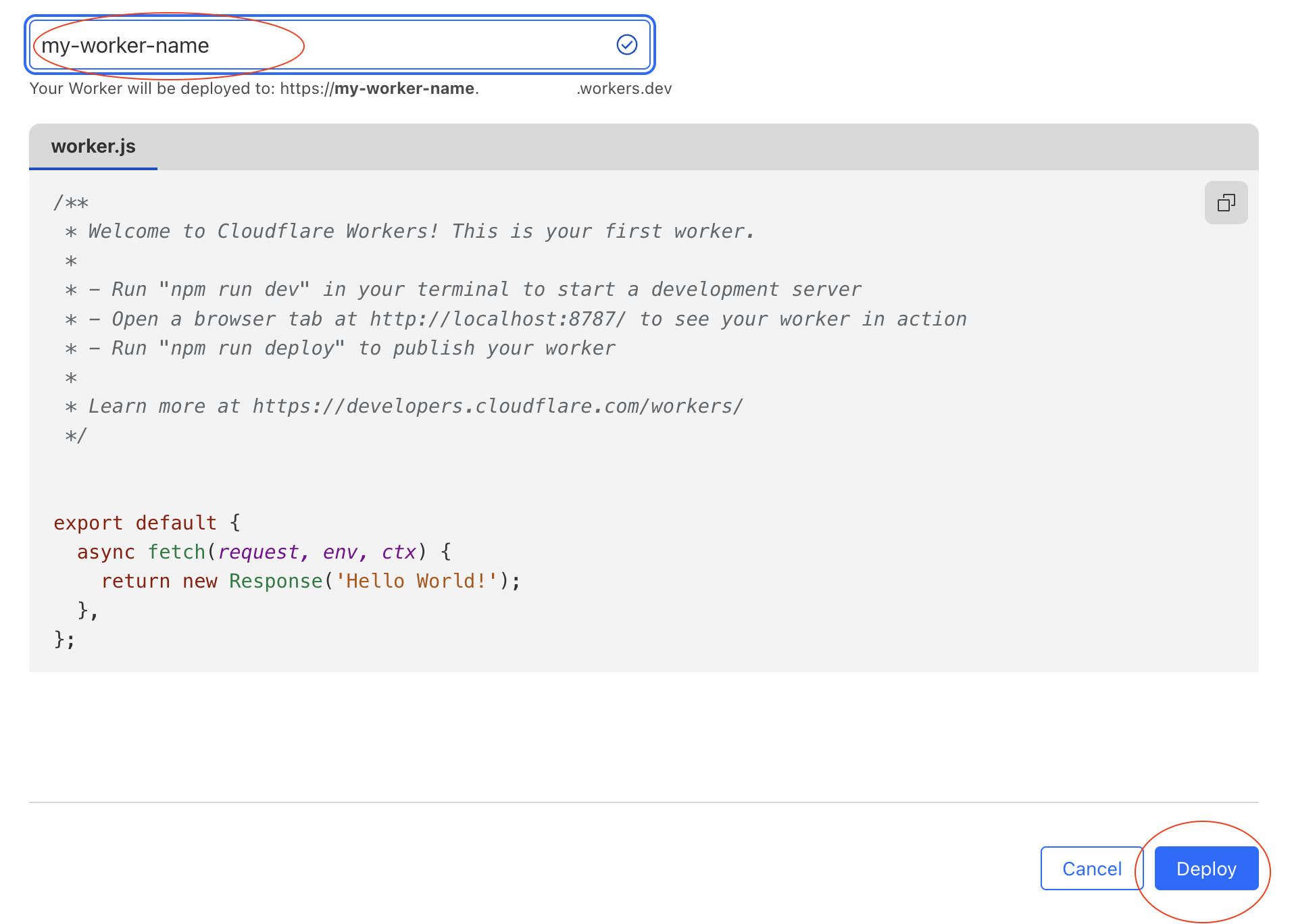Click the opening /** comment marker
1292x924 pixels.
pyautogui.click(x=71, y=202)
